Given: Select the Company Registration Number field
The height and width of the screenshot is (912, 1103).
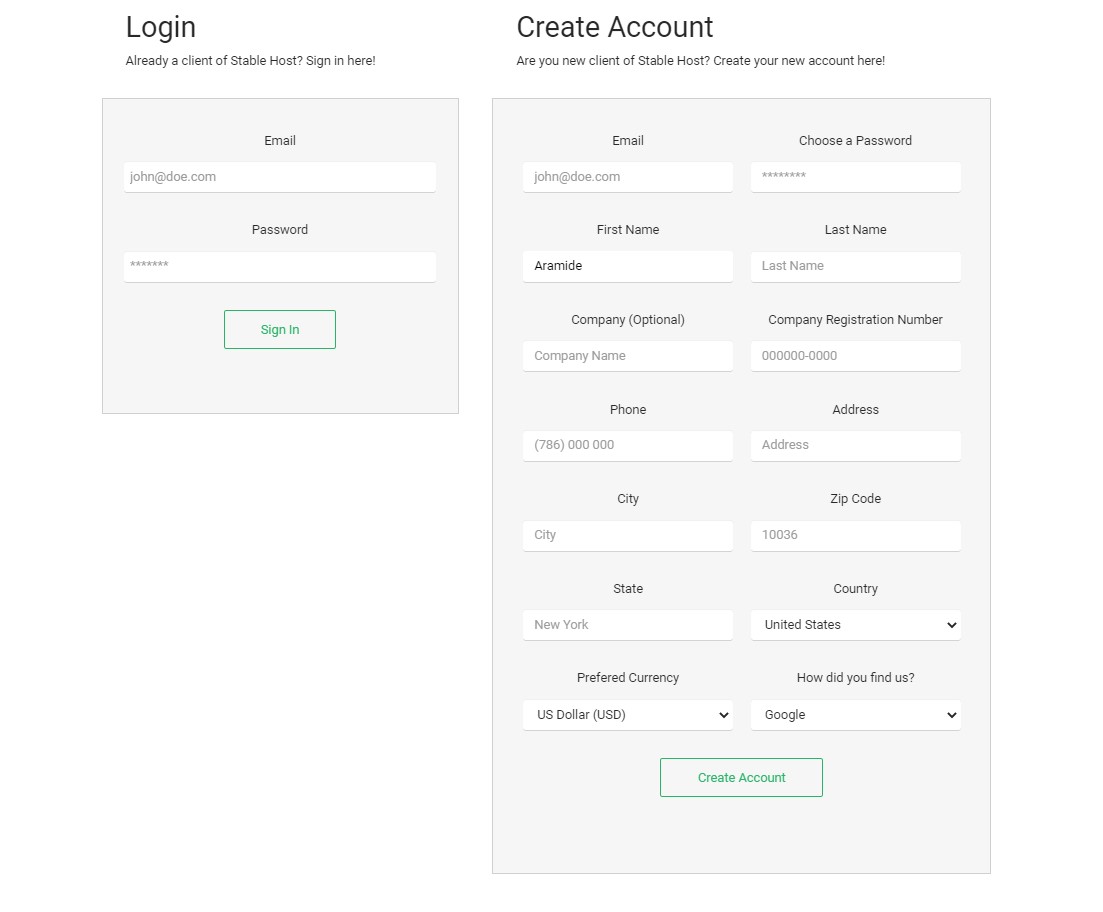Looking at the screenshot, I should [x=855, y=355].
